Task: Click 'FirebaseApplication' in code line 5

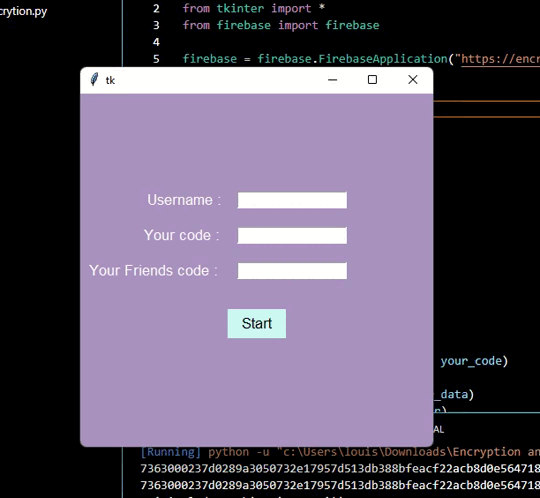Action: [383, 59]
